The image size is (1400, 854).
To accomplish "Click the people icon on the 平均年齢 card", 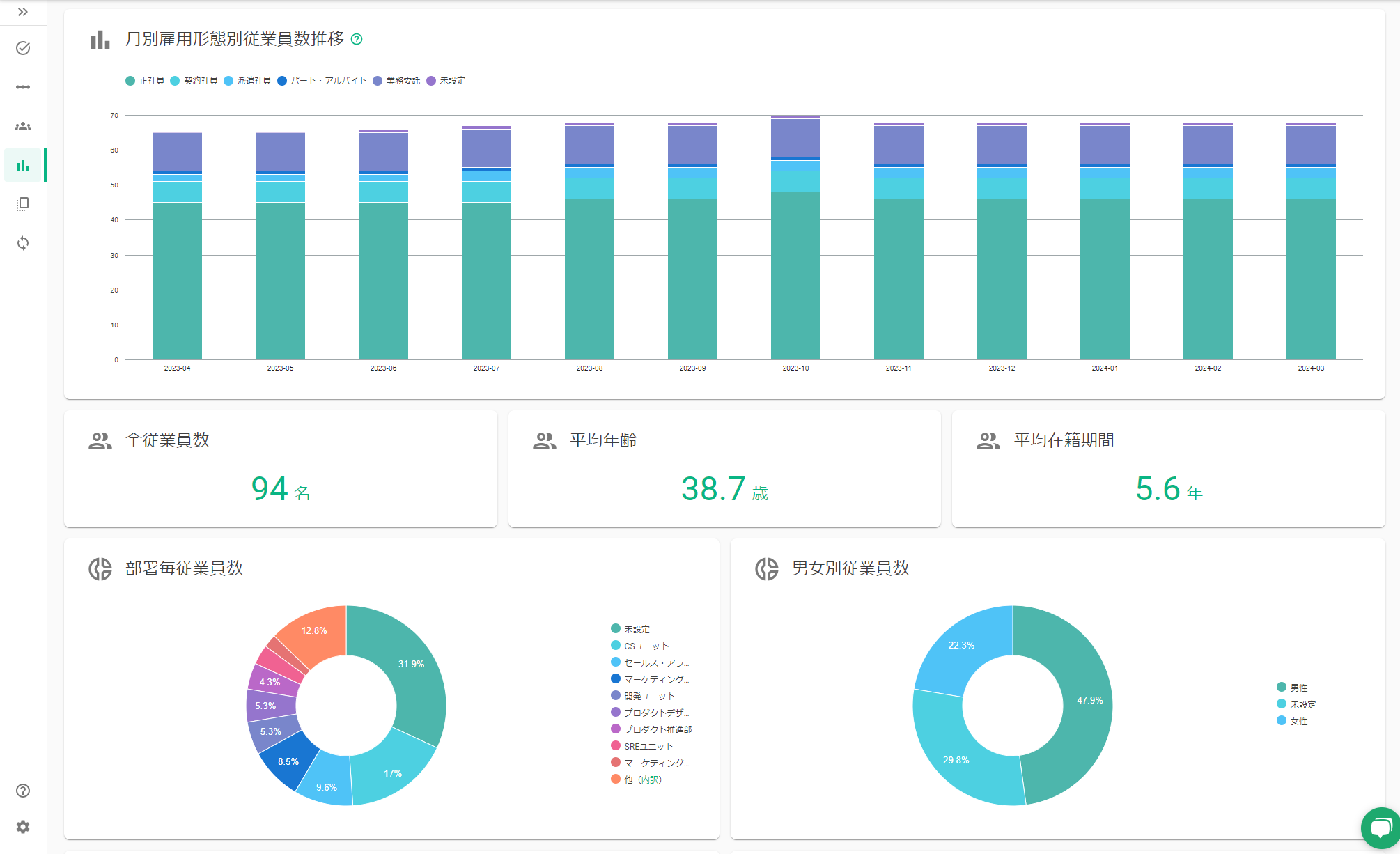I will pyautogui.click(x=545, y=441).
